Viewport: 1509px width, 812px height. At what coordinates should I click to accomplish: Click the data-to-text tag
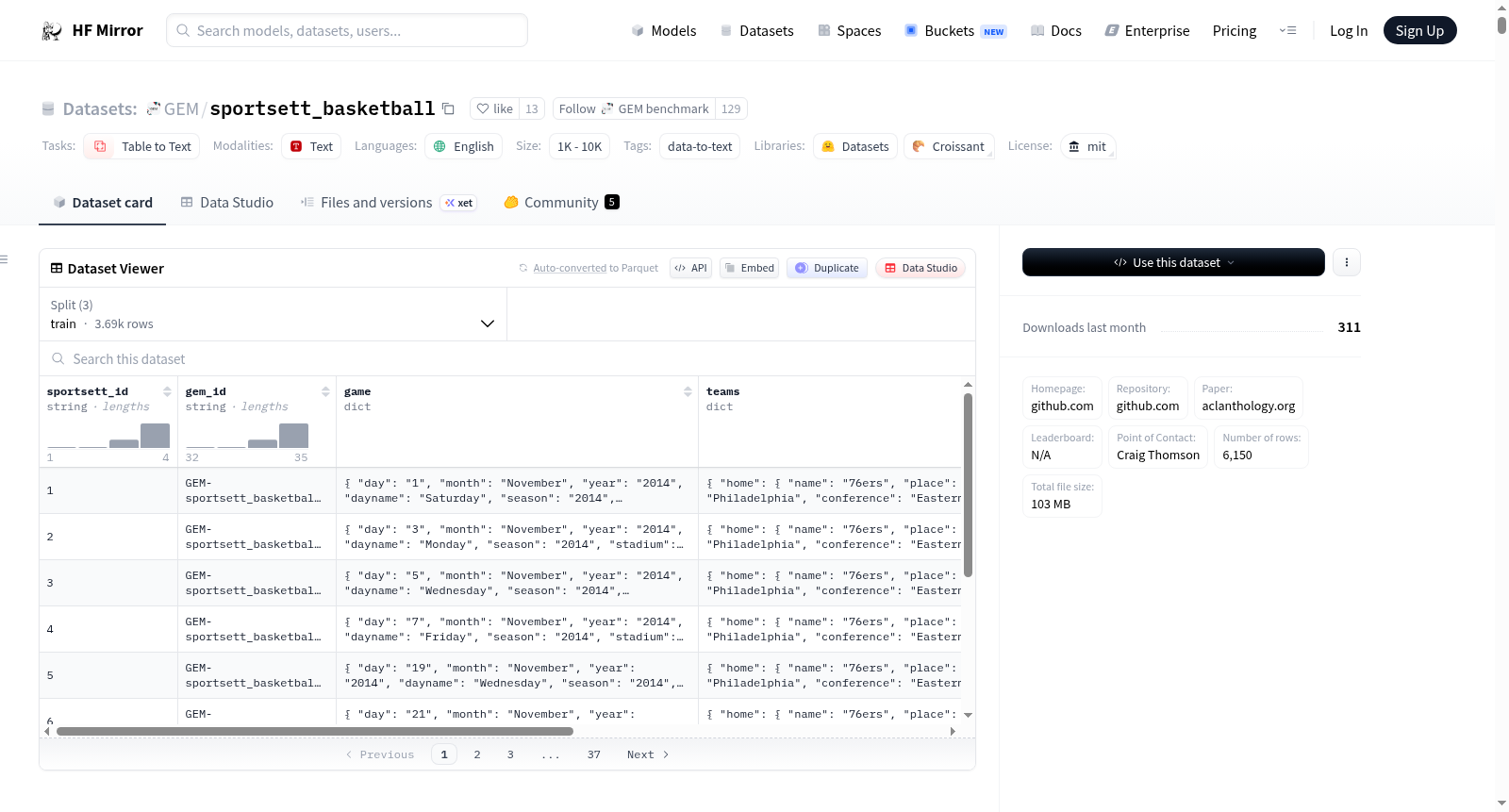pos(700,146)
